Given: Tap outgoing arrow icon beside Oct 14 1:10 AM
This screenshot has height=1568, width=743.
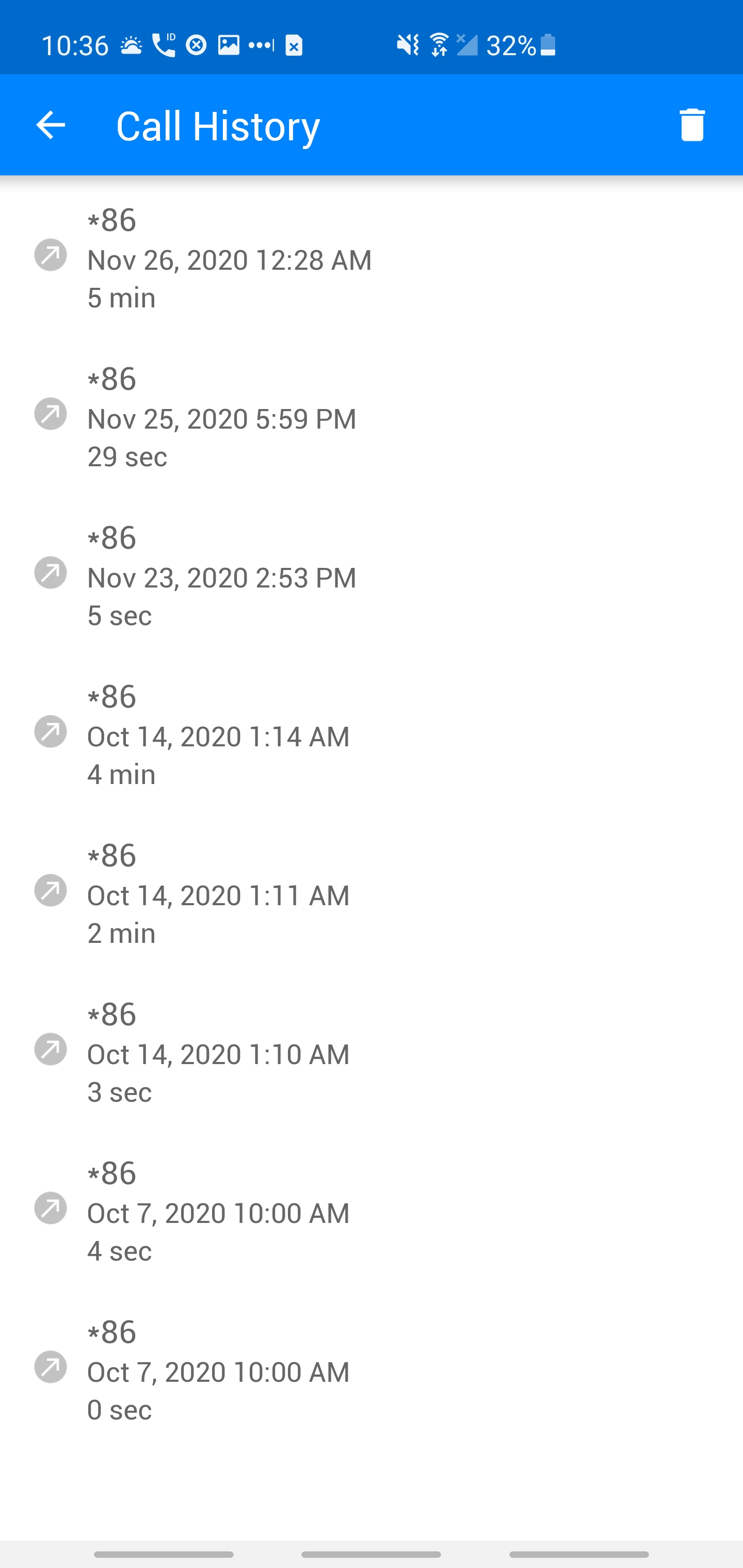Looking at the screenshot, I should coord(51,1050).
